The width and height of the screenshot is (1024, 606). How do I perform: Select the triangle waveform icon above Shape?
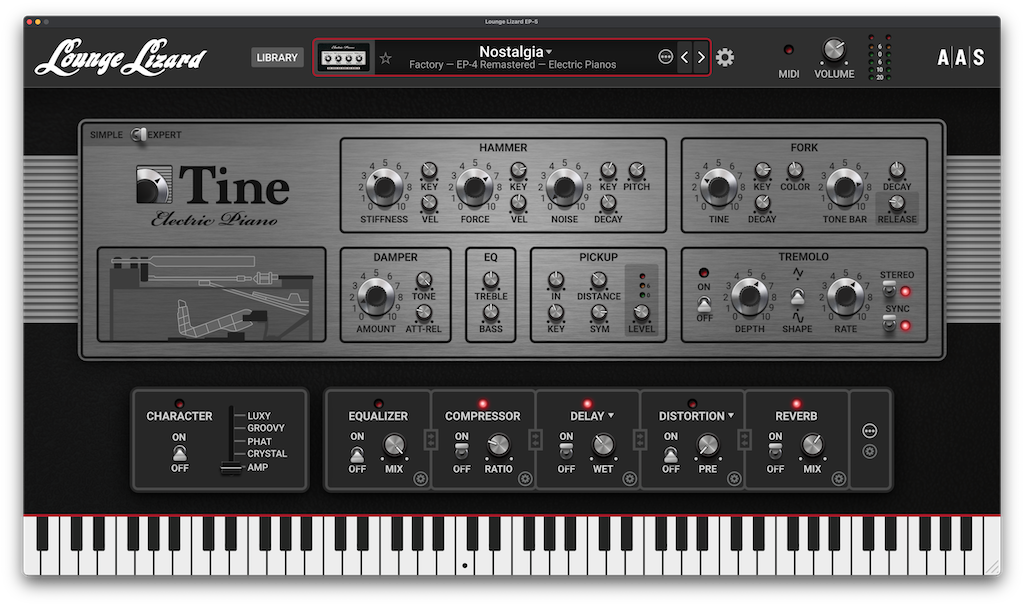coord(797,273)
